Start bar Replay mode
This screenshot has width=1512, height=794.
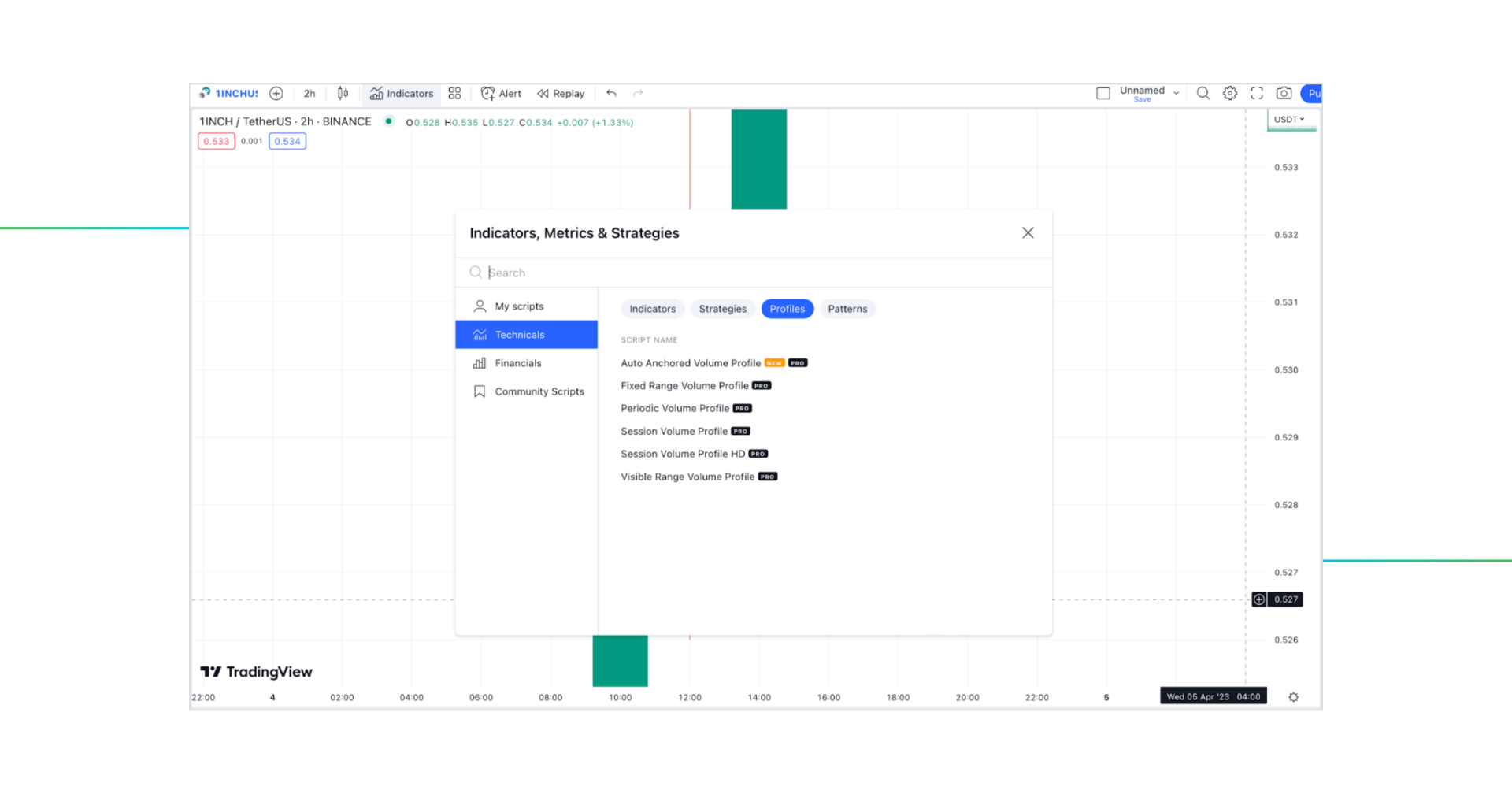point(561,93)
